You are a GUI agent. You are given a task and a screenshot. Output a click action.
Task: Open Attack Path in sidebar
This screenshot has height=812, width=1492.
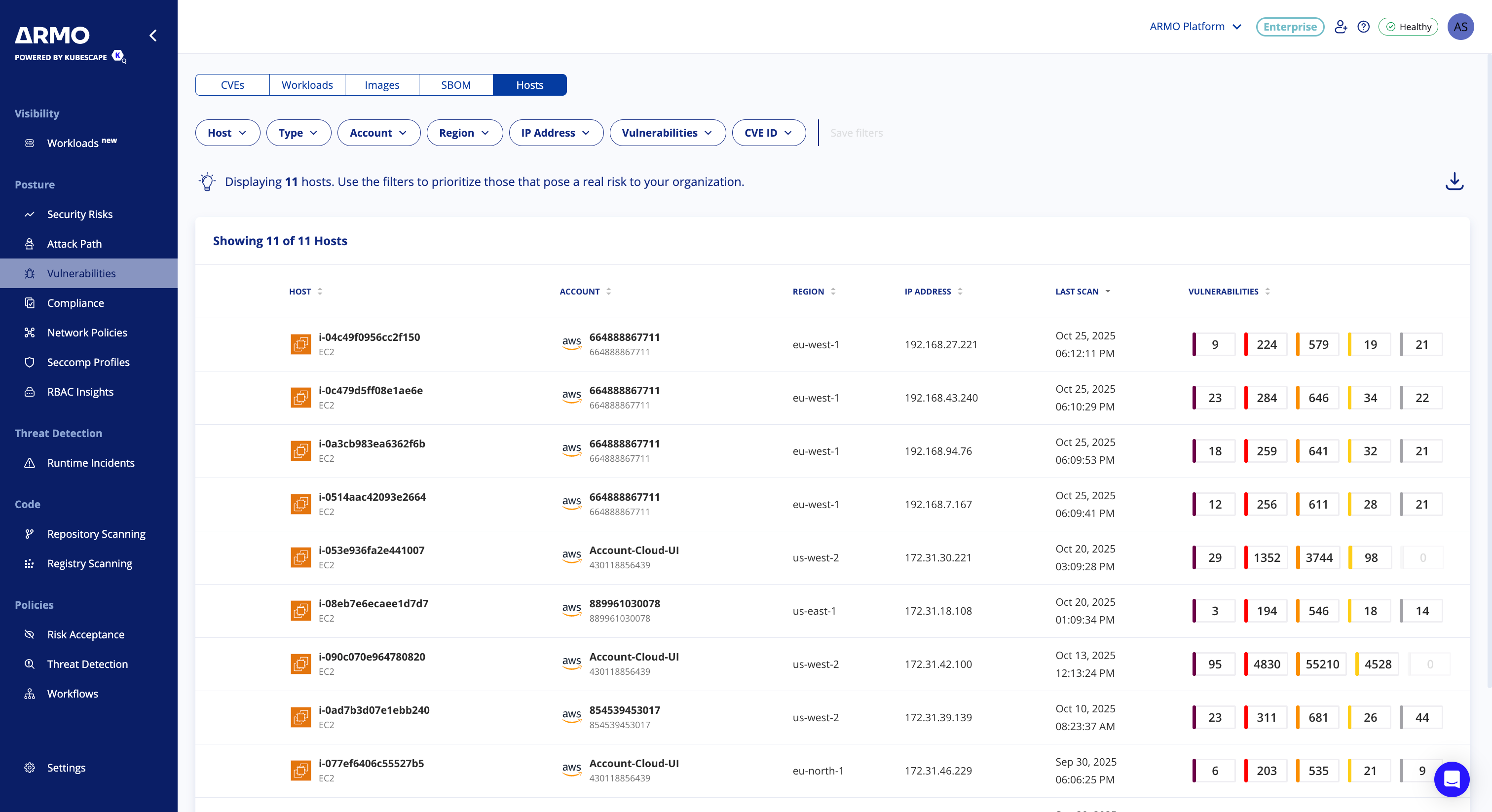click(74, 244)
